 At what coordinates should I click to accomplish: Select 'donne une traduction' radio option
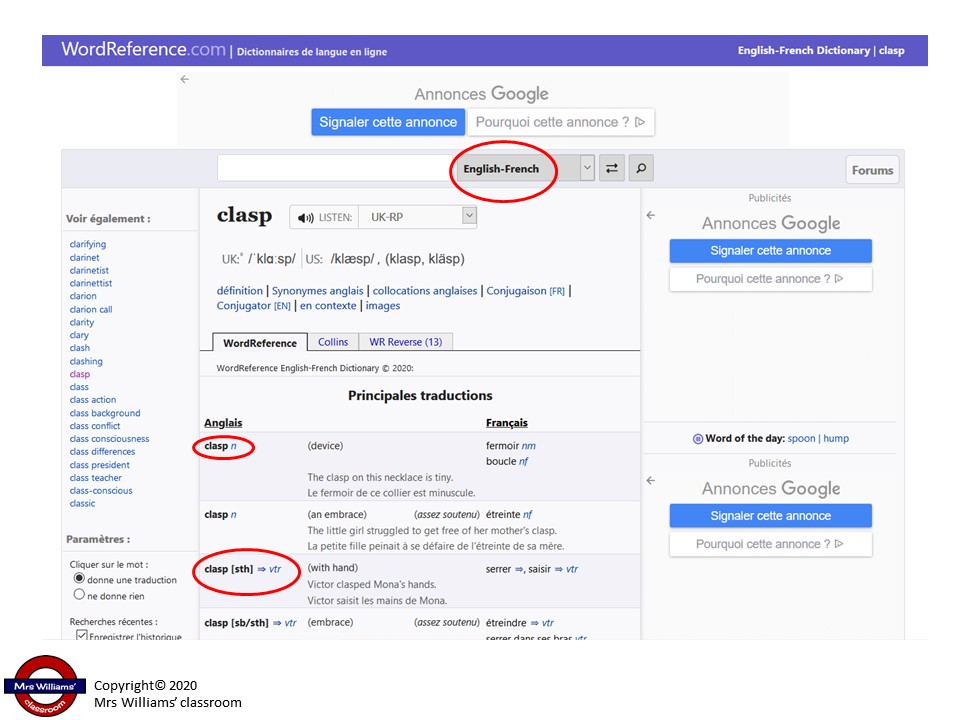coord(79,579)
